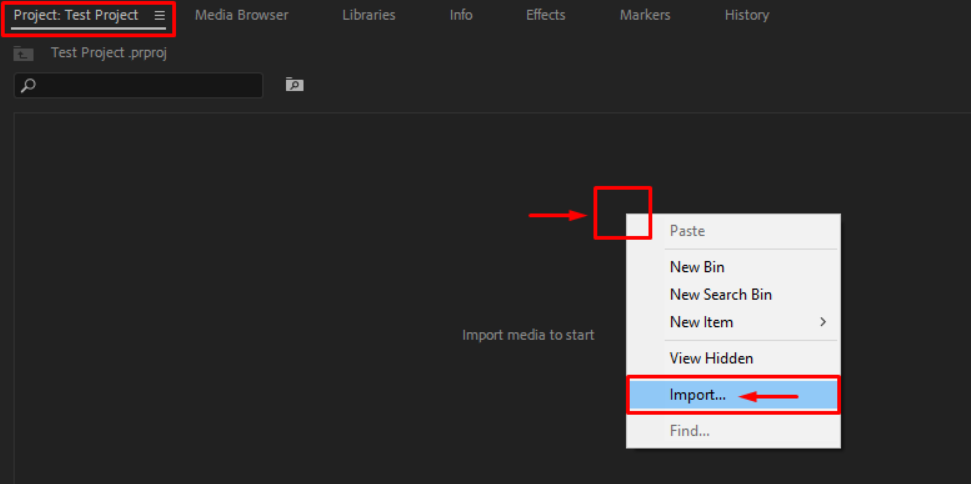Select View Hidden menu option

pos(734,358)
